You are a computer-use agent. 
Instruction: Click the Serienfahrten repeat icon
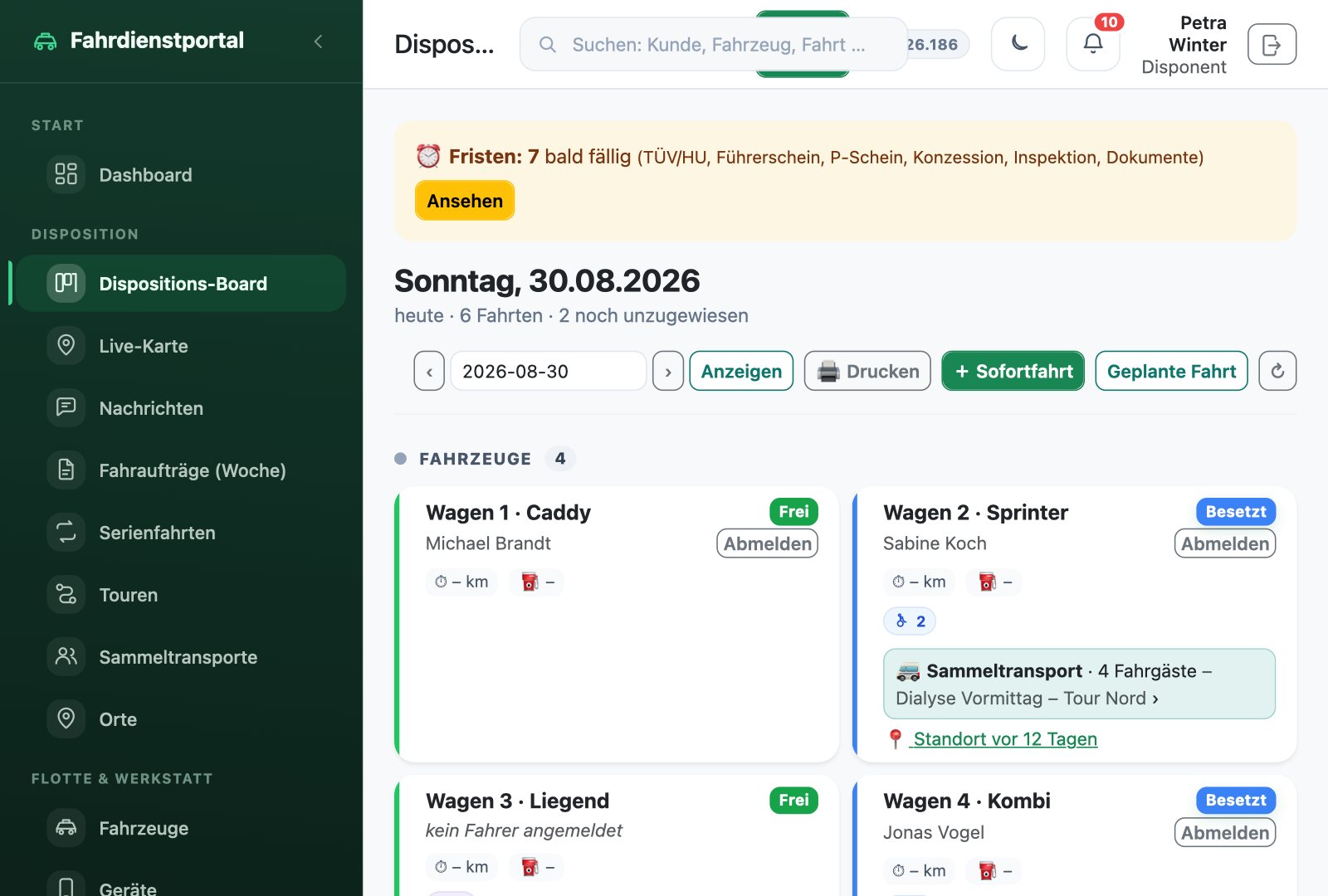point(66,532)
